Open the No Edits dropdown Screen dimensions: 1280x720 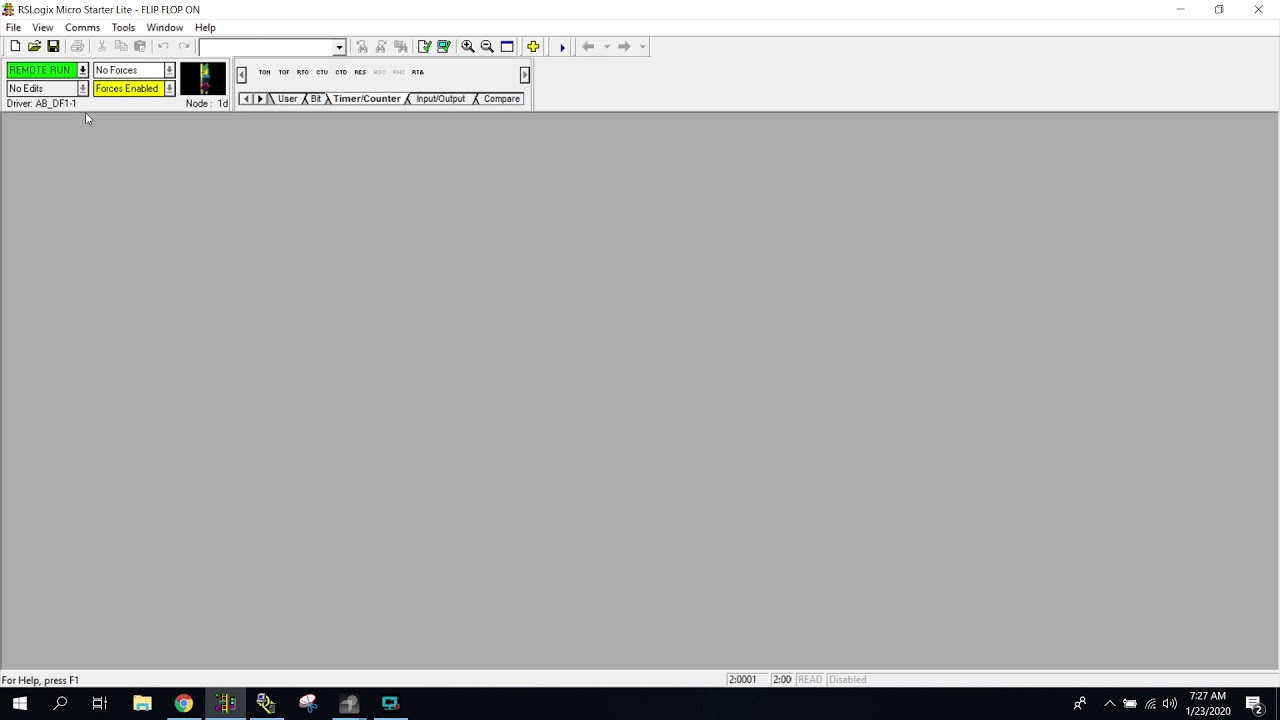[x=83, y=88]
